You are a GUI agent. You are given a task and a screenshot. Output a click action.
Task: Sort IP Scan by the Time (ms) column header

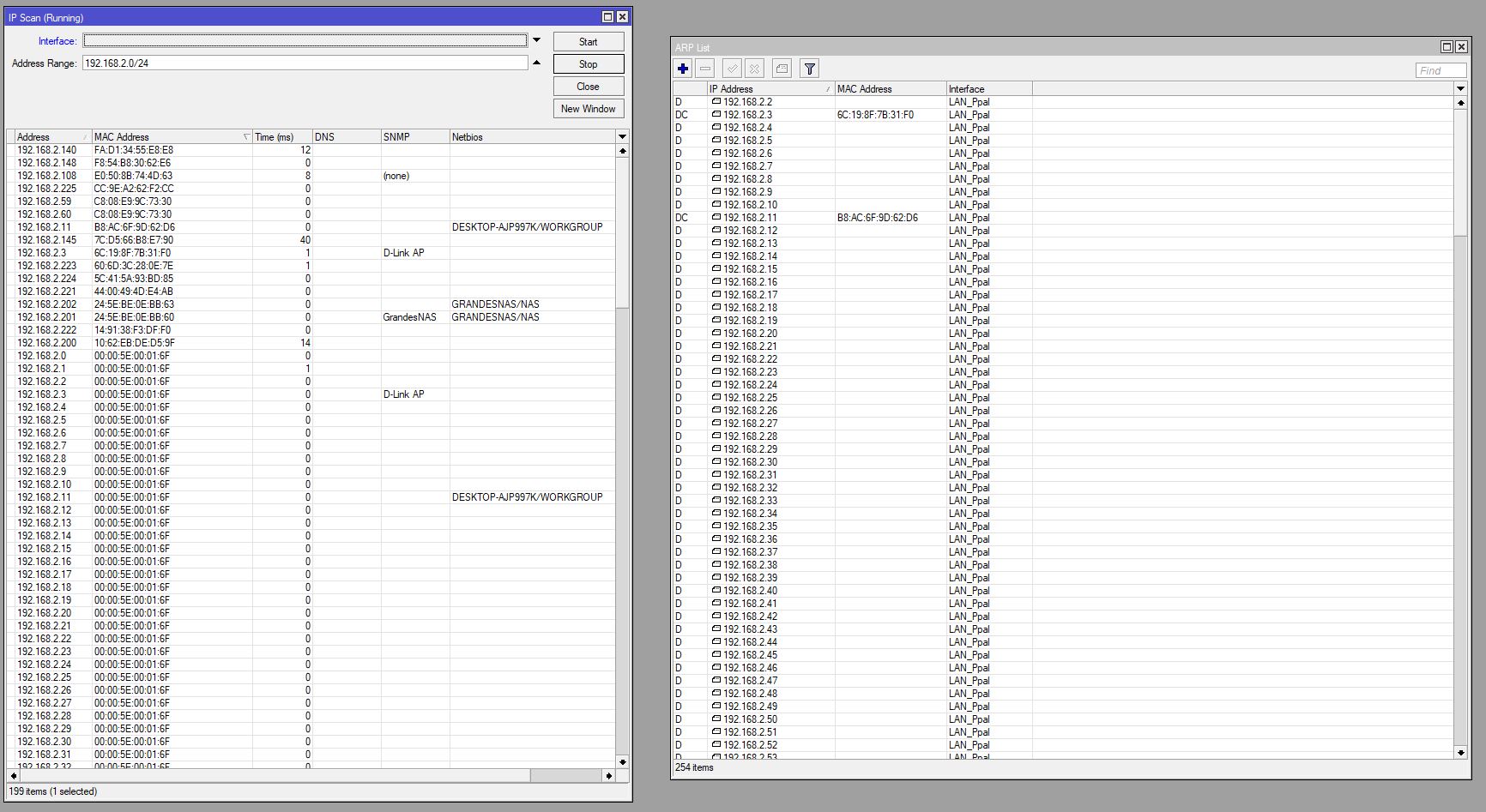(282, 137)
